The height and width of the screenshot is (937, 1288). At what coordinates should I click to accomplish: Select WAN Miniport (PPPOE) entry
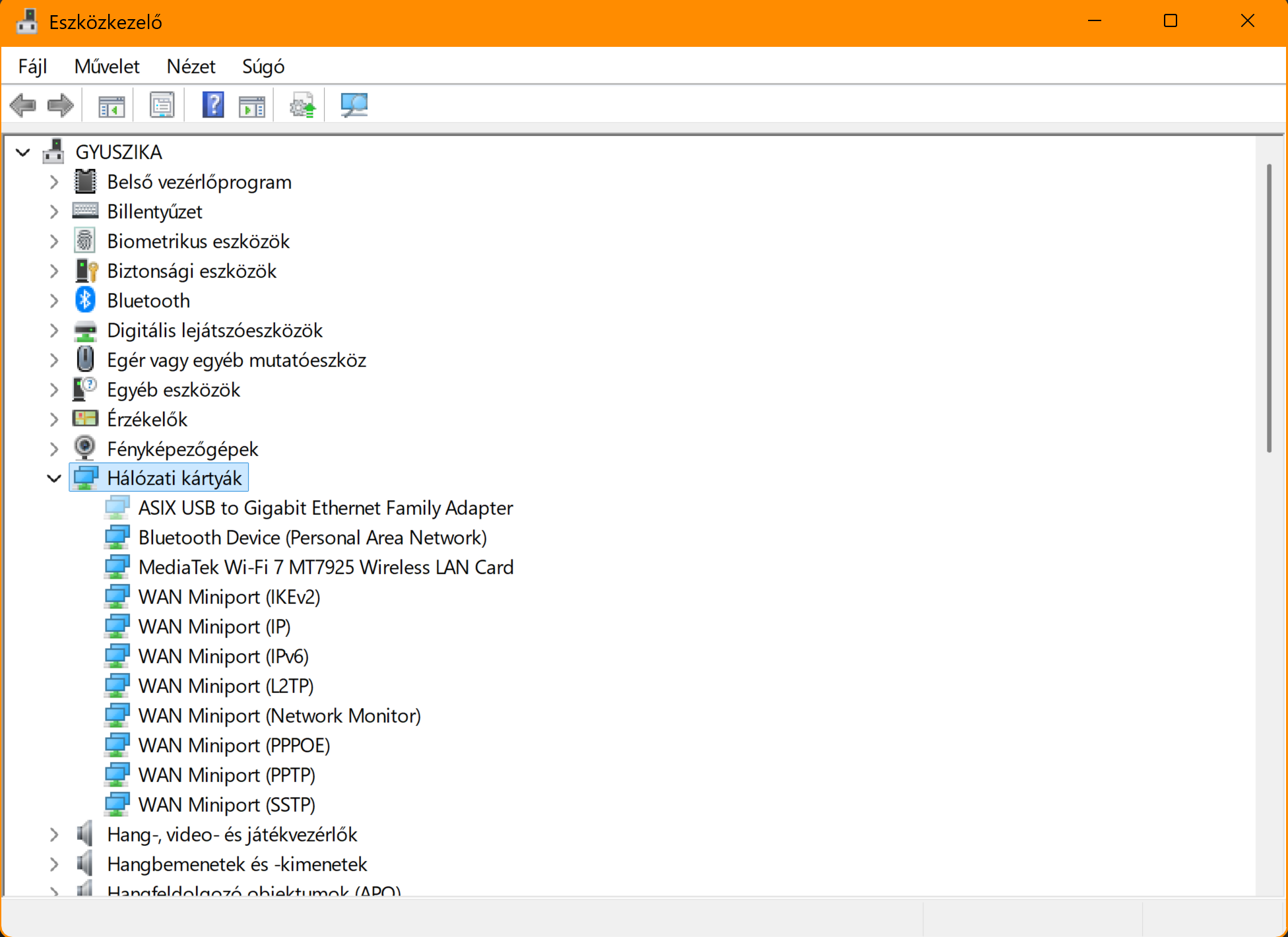[x=234, y=746]
